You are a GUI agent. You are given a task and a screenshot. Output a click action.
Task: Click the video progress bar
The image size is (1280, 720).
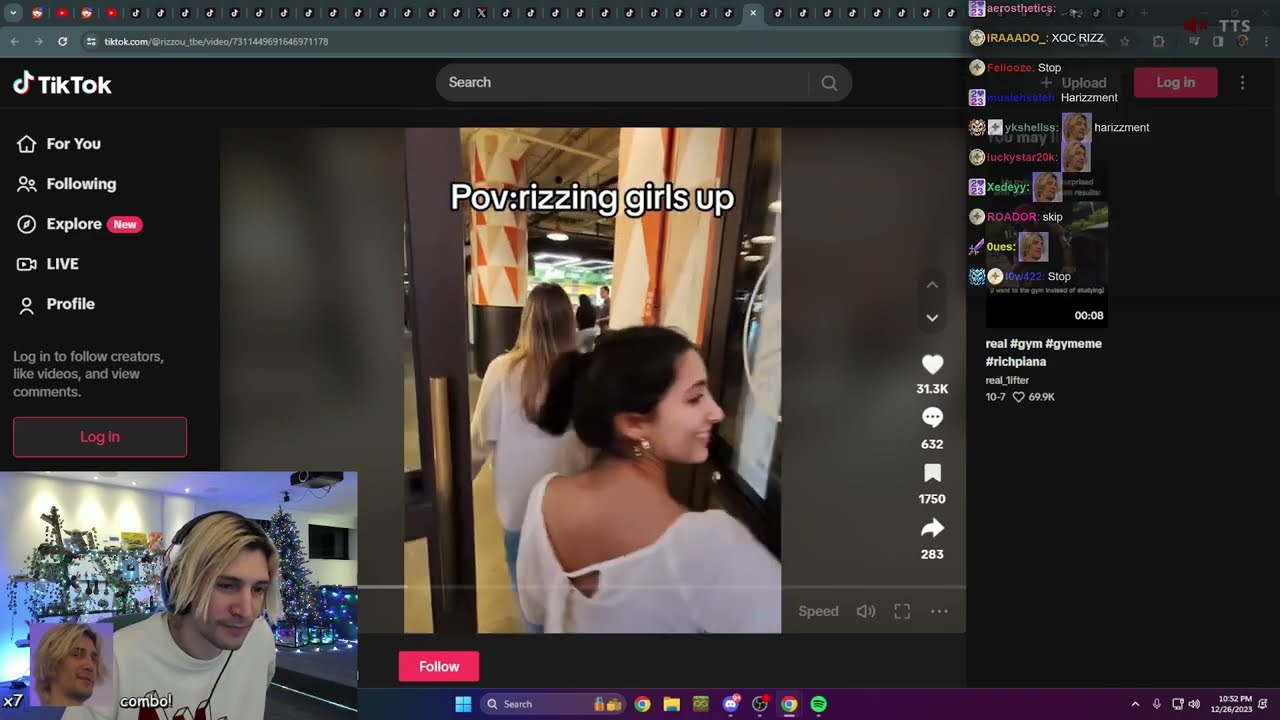point(662,587)
